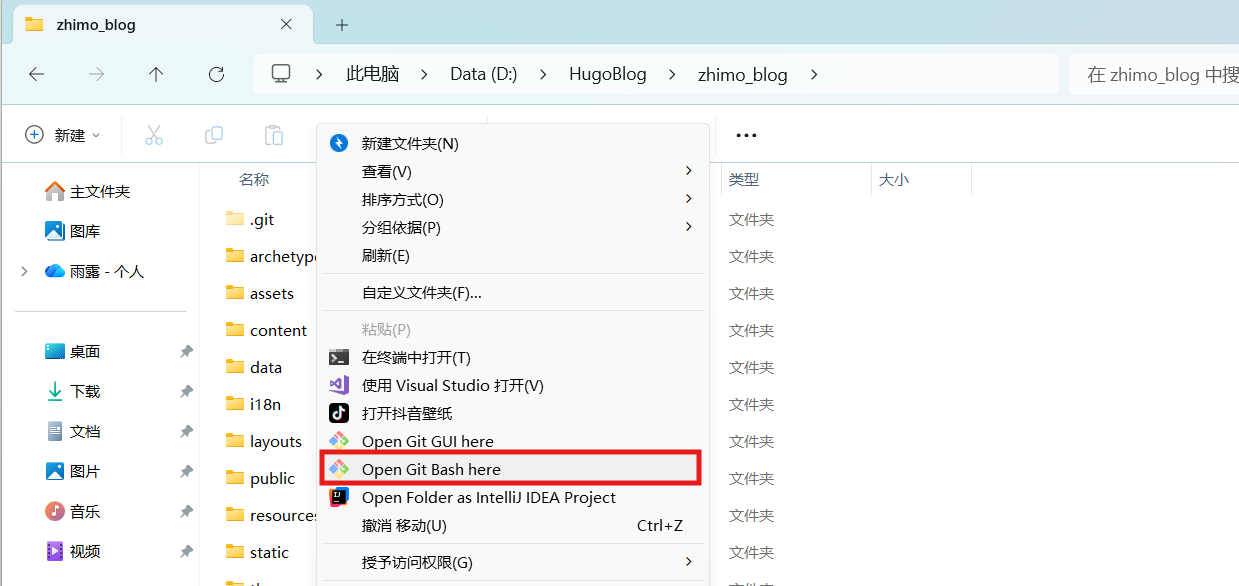The width and height of the screenshot is (1239, 586).
Task: Click the Refresh arrow in navigation bar
Action: point(216,74)
